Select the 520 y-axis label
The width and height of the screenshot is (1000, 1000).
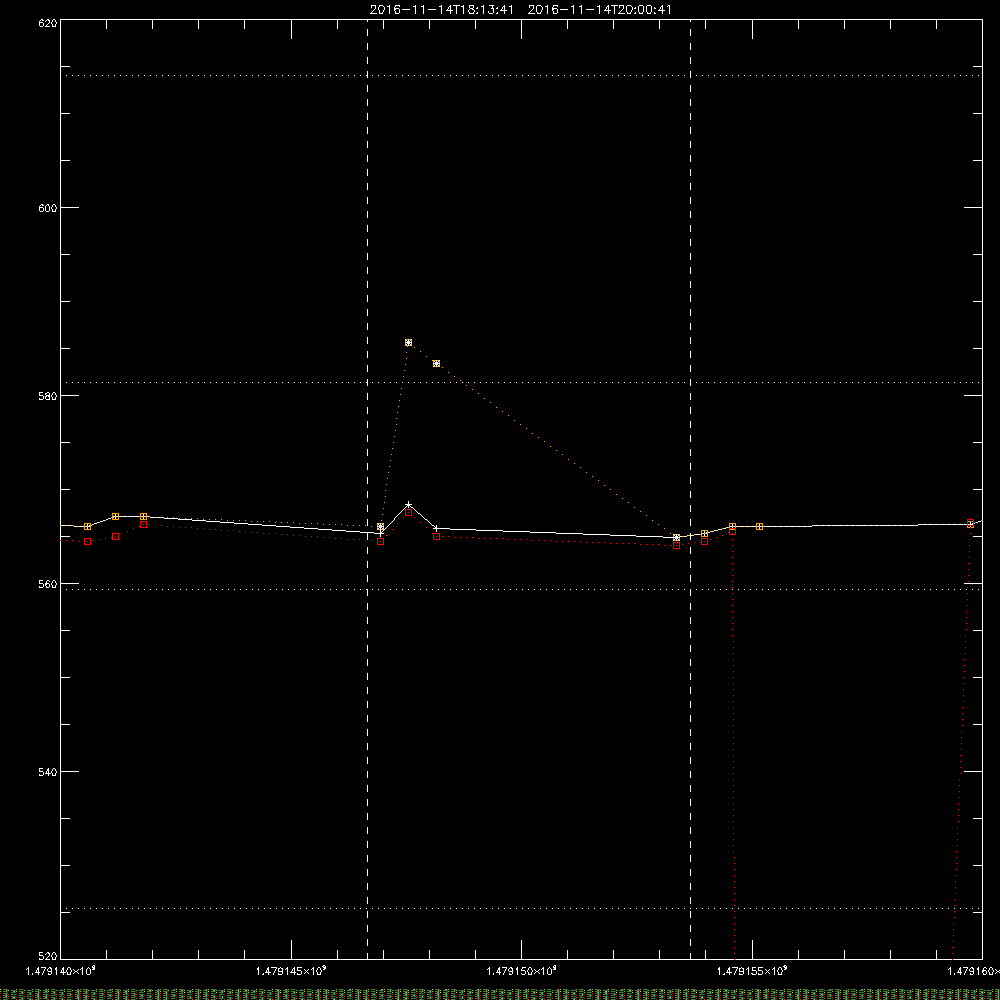48,956
